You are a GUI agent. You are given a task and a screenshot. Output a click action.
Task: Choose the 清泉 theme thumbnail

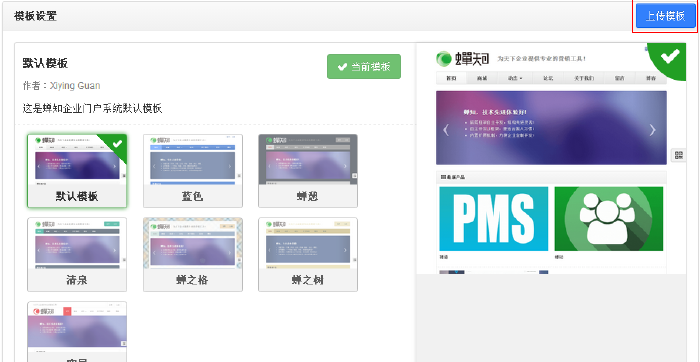pos(77,254)
